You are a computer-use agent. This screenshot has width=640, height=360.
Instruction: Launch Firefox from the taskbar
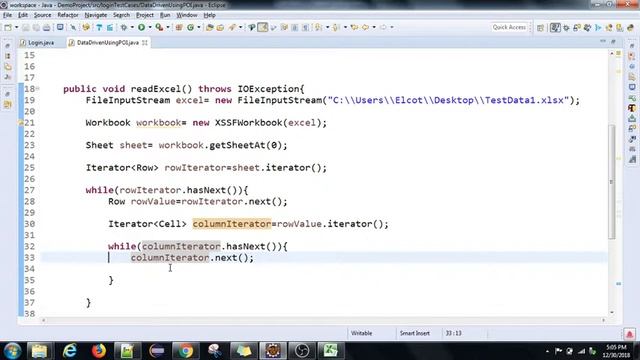98,351
